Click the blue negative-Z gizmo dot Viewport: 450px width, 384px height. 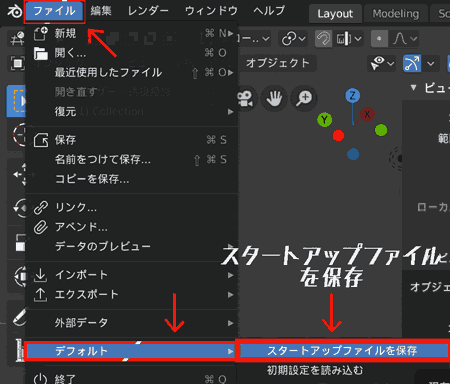353,154
